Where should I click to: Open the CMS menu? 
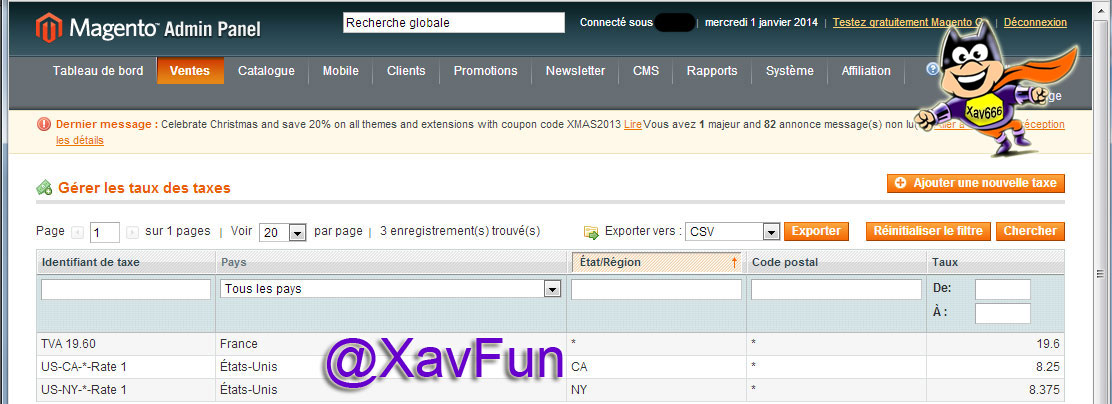646,71
